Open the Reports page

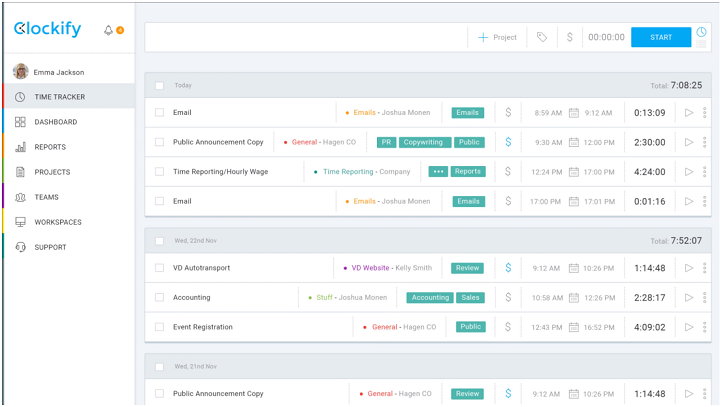point(69,147)
